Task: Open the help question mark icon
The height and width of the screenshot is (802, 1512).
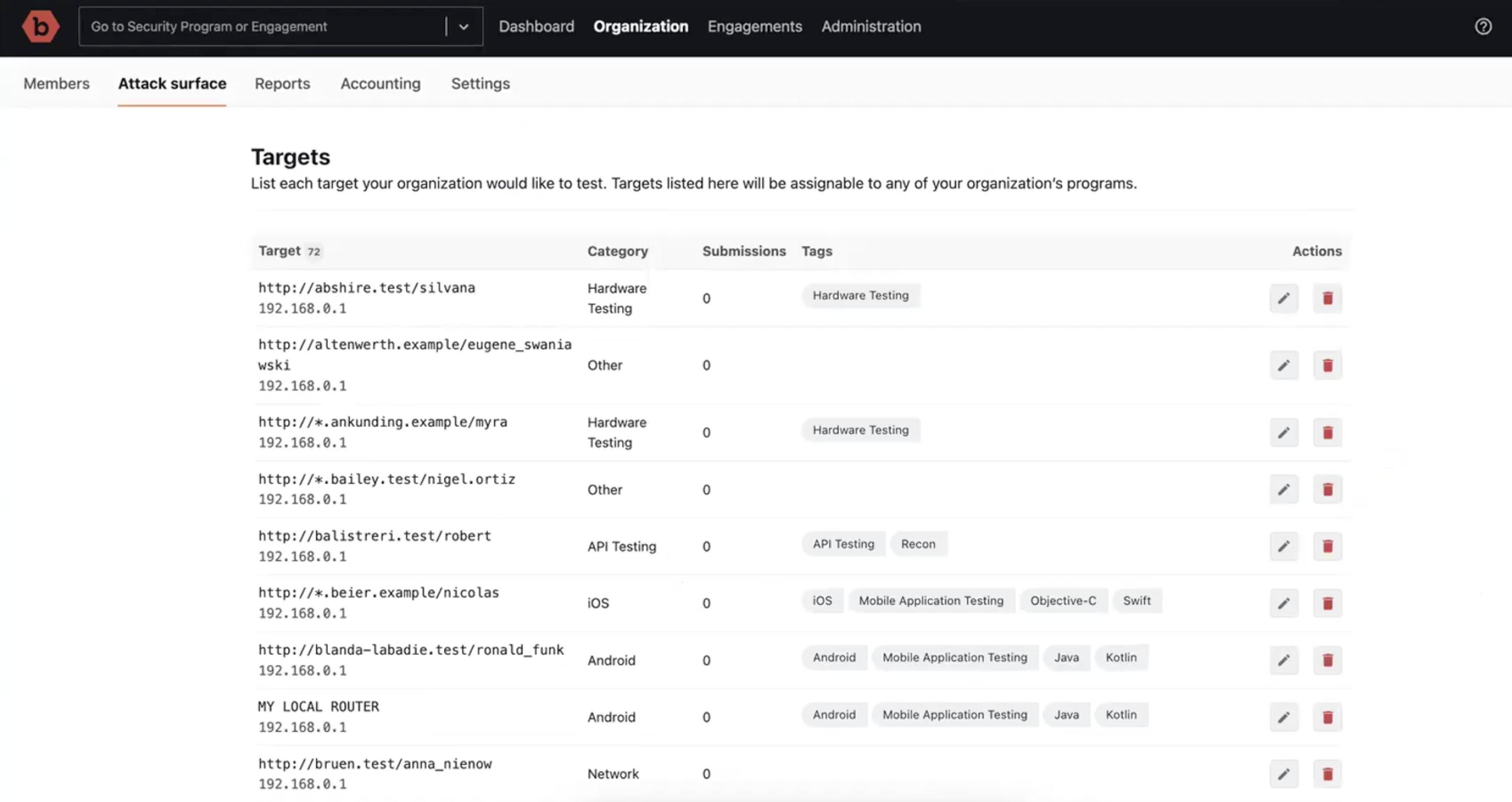Action: point(1483,26)
